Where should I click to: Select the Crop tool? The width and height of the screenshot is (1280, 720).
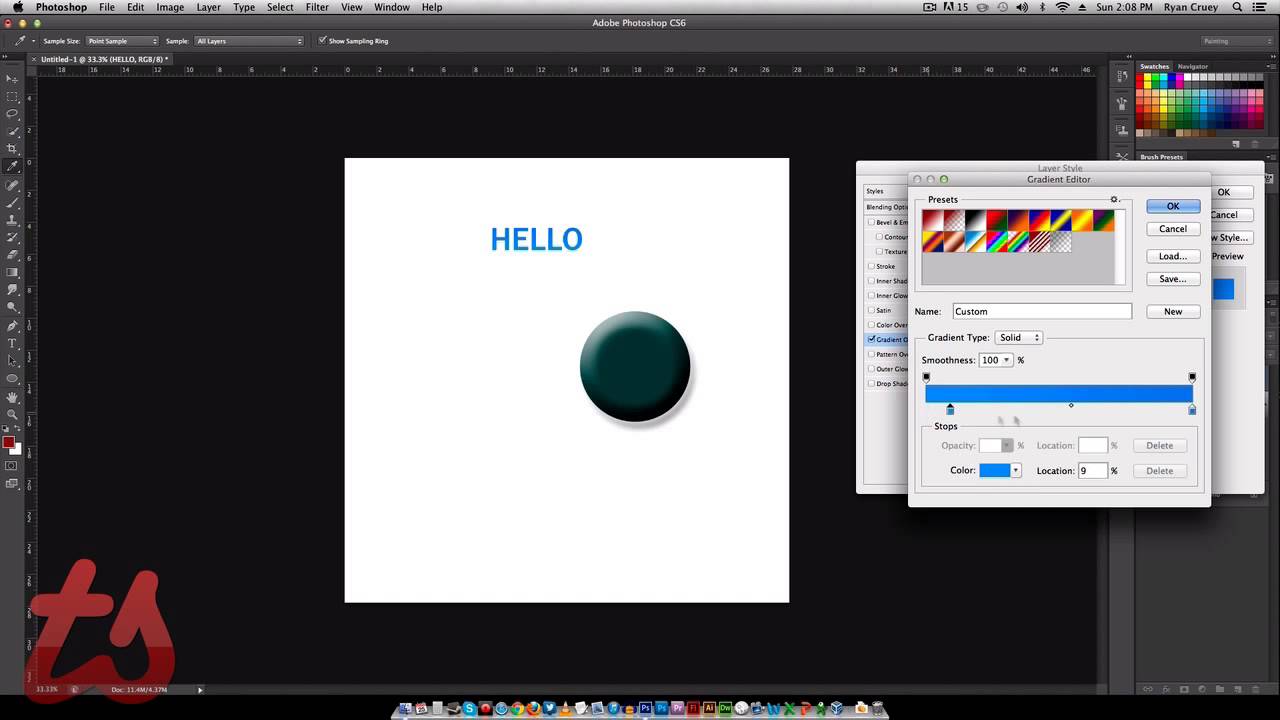coord(12,149)
